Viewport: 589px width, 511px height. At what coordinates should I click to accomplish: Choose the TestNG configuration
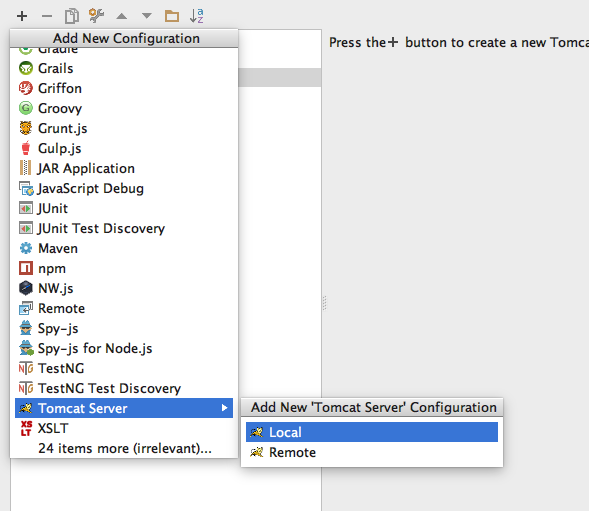pos(124,368)
